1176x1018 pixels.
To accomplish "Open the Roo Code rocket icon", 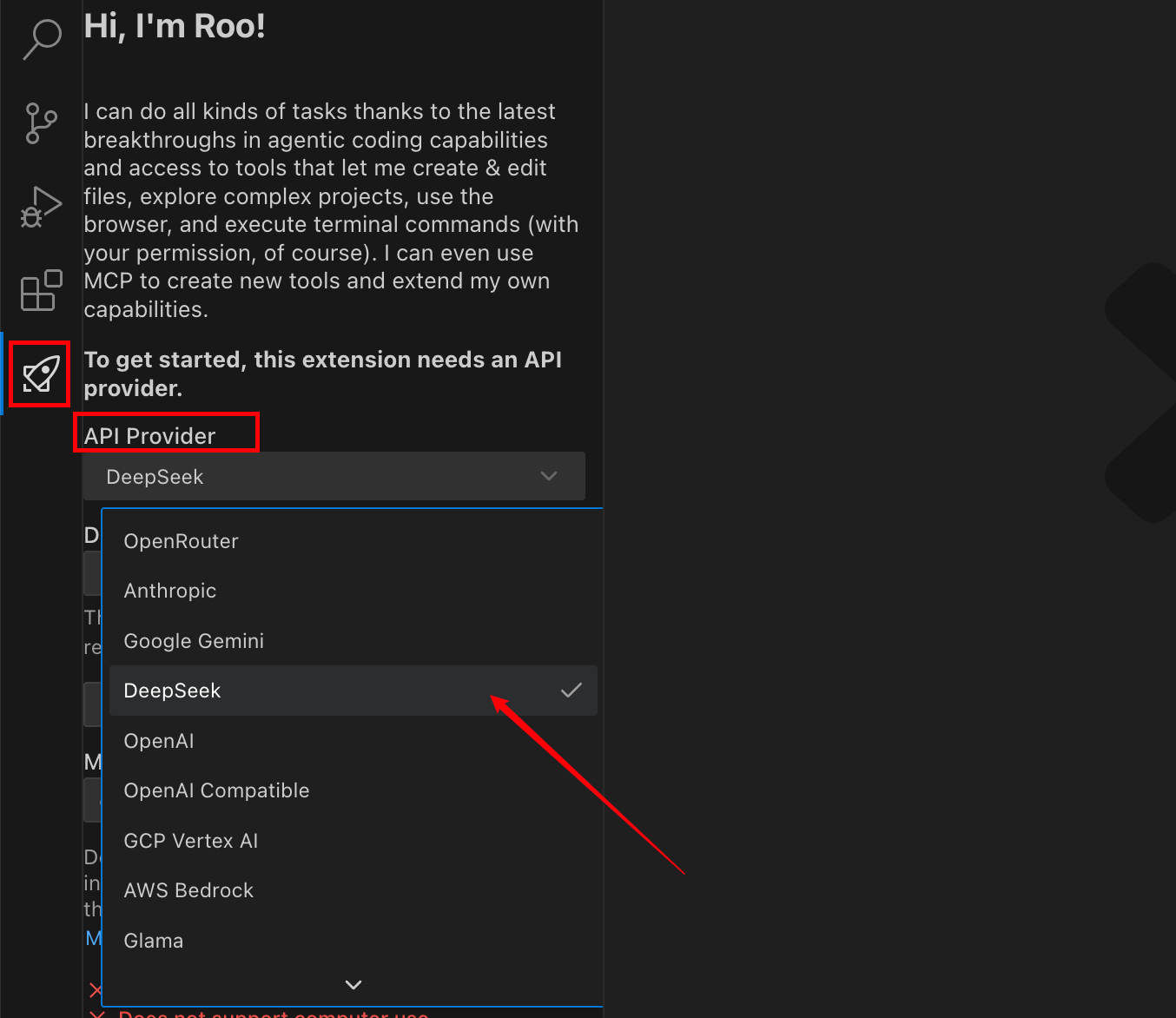I will [x=41, y=373].
